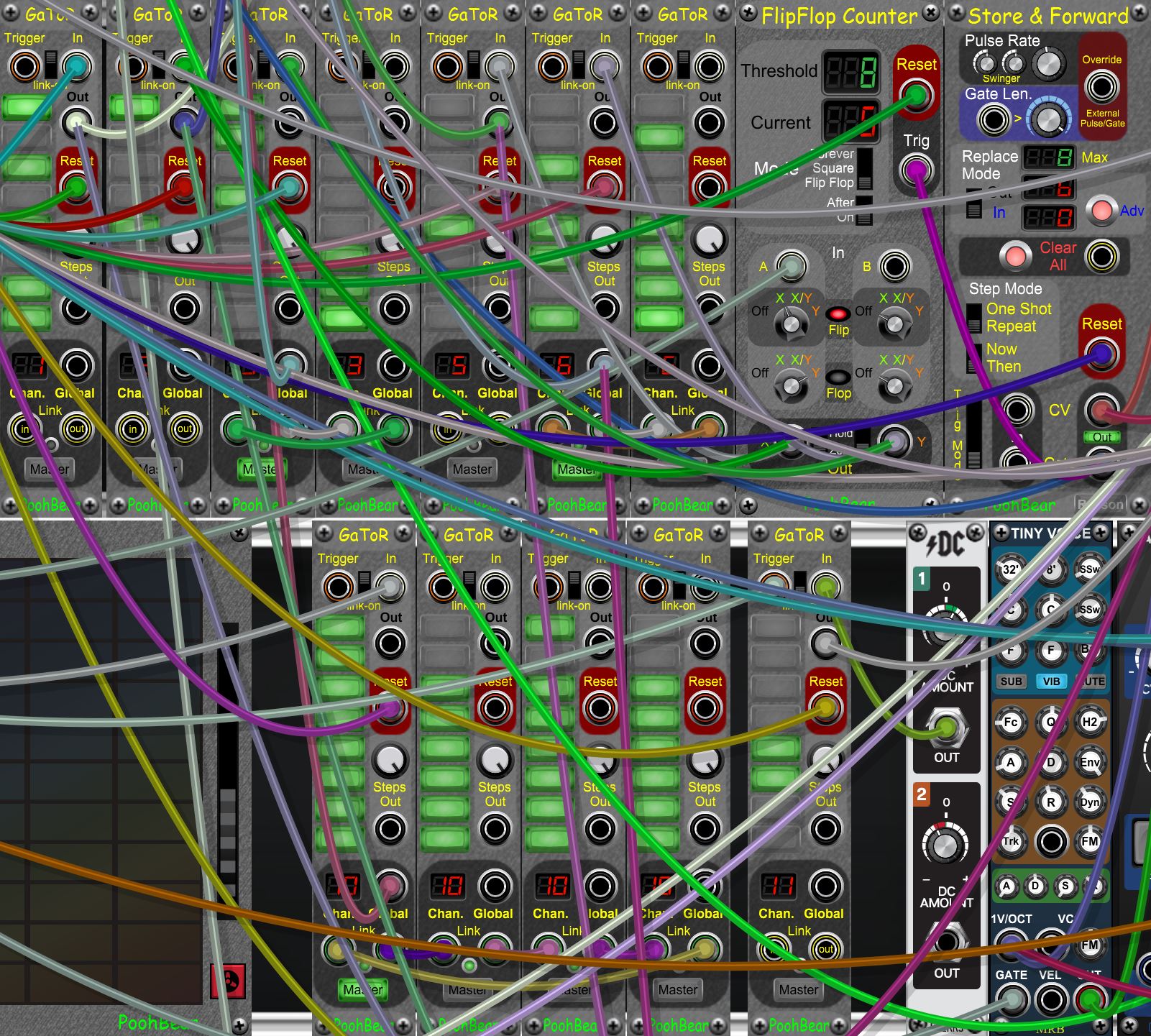1151x1036 pixels.
Task: Click the green Master button on a GaToR module
Action: point(264,469)
